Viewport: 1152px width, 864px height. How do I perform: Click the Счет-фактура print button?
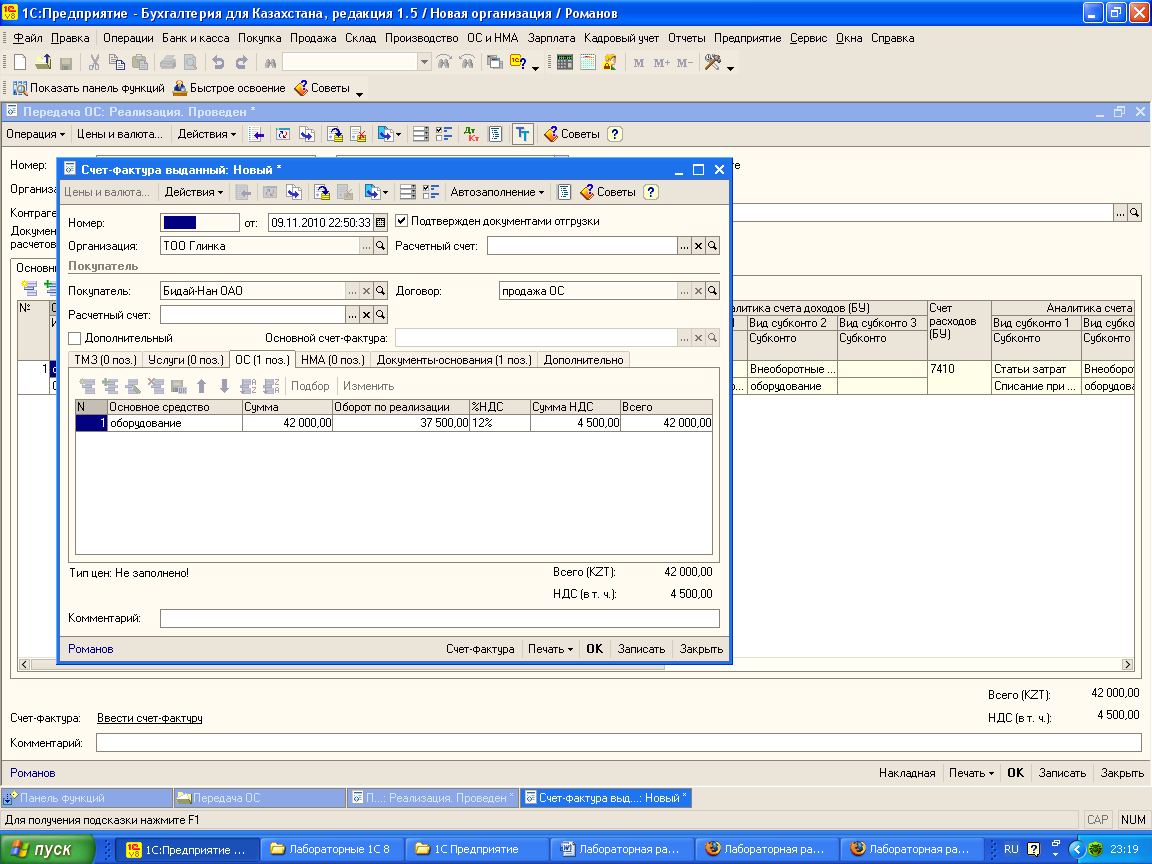point(480,649)
